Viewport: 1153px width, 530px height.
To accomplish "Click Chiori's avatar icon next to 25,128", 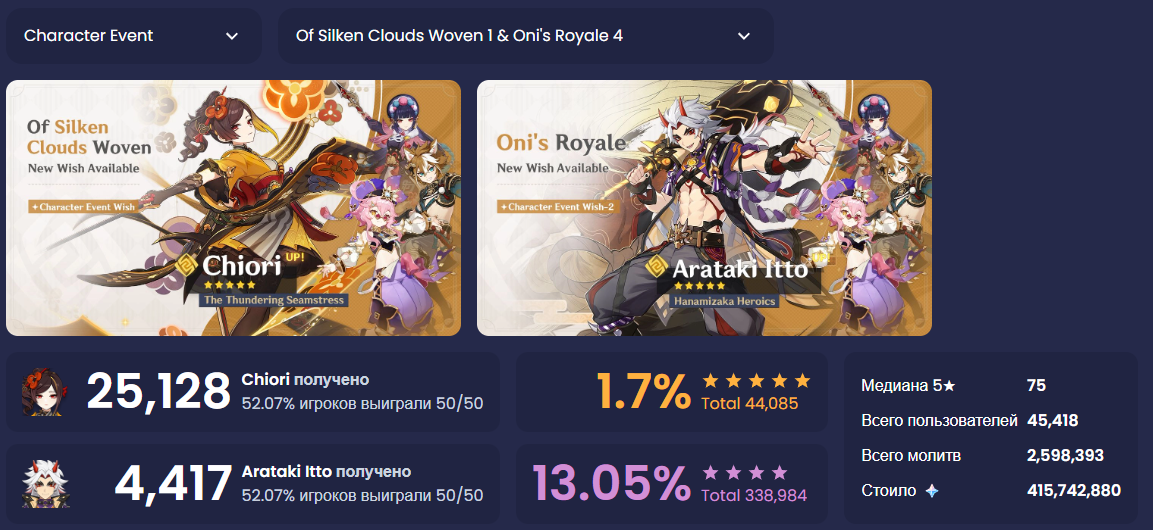I will (x=41, y=392).
